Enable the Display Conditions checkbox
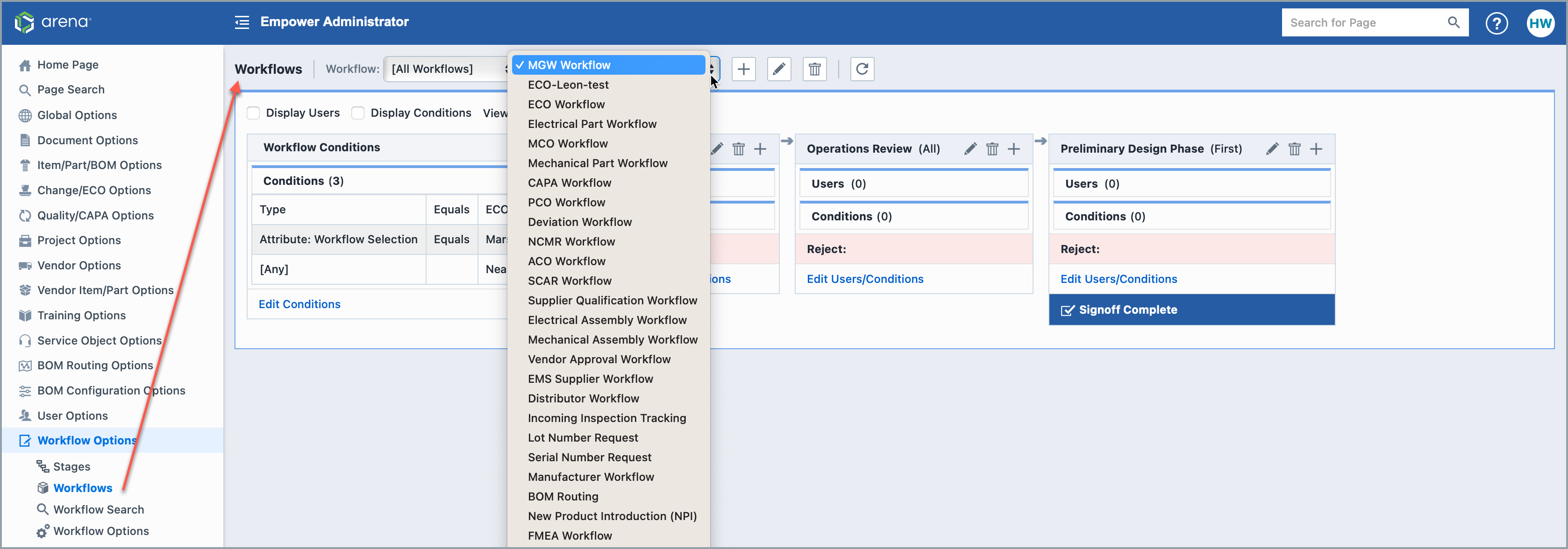Image resolution: width=1568 pixels, height=549 pixels. (358, 113)
